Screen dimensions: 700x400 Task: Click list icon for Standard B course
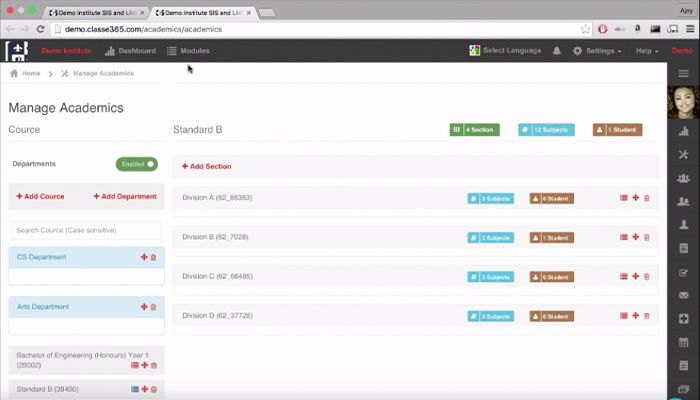pos(135,389)
